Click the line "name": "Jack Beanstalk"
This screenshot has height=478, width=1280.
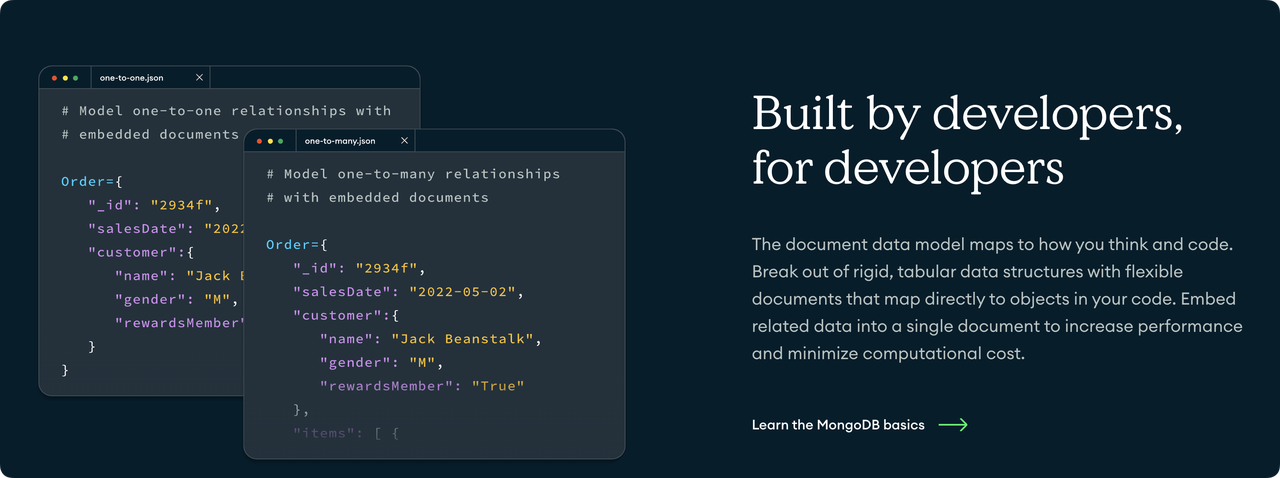point(430,339)
